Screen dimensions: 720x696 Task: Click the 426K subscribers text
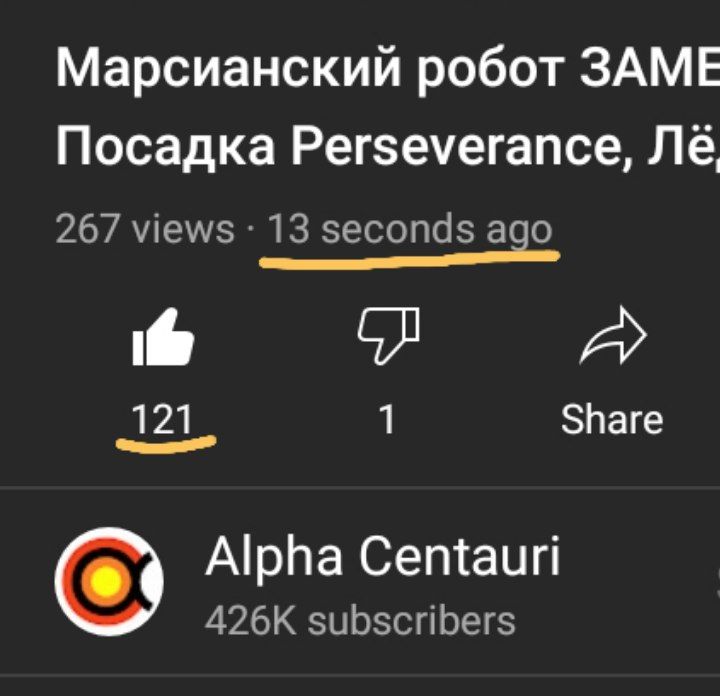[x=360, y=621]
